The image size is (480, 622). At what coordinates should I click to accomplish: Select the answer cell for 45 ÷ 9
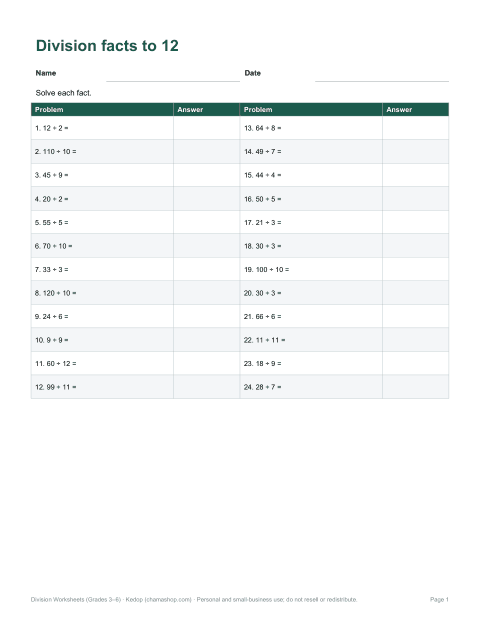[x=207, y=175]
